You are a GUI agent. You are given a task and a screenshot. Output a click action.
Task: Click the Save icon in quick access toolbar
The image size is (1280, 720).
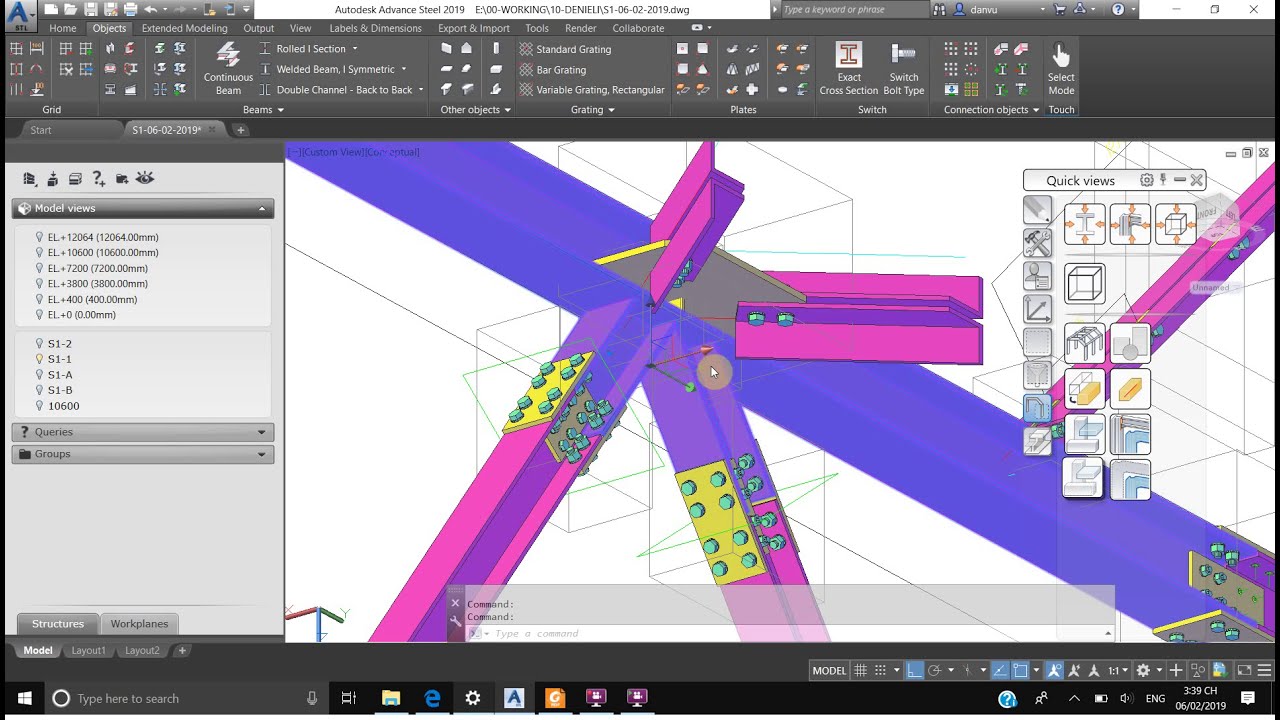point(91,9)
